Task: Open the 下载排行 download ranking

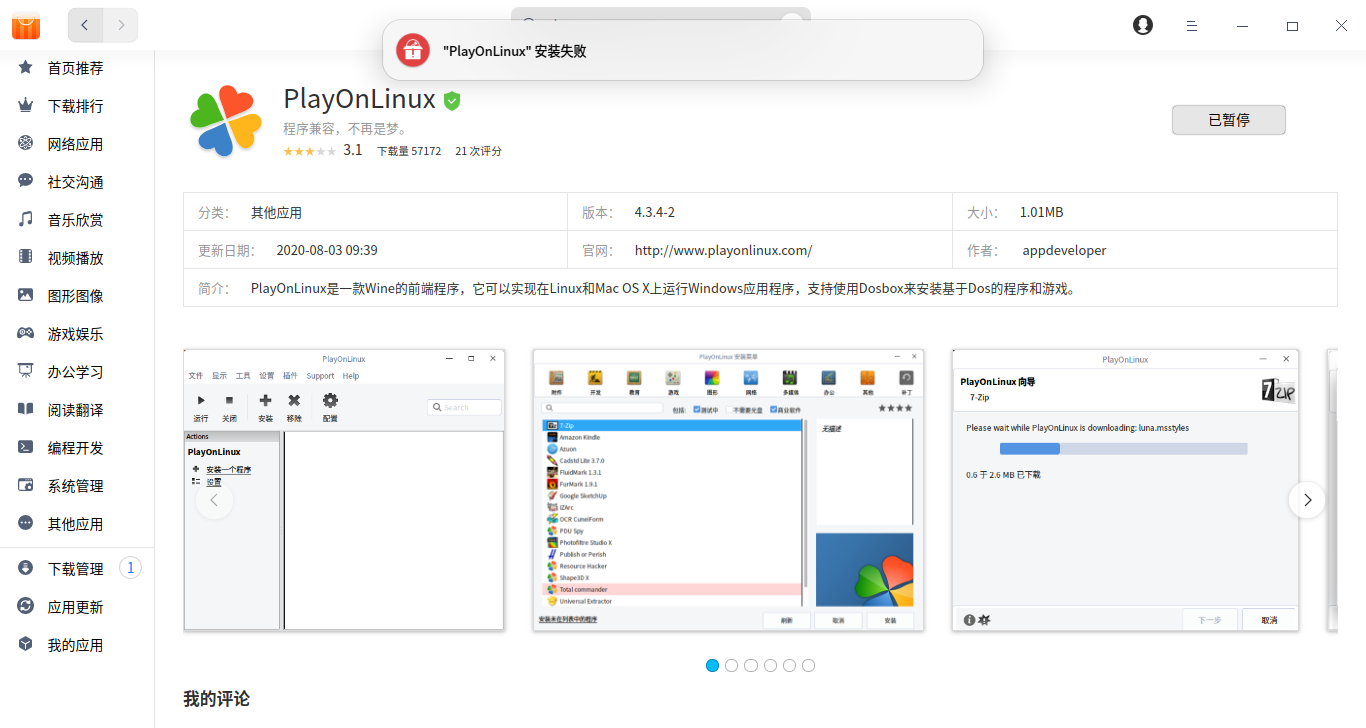Action: click(77, 106)
